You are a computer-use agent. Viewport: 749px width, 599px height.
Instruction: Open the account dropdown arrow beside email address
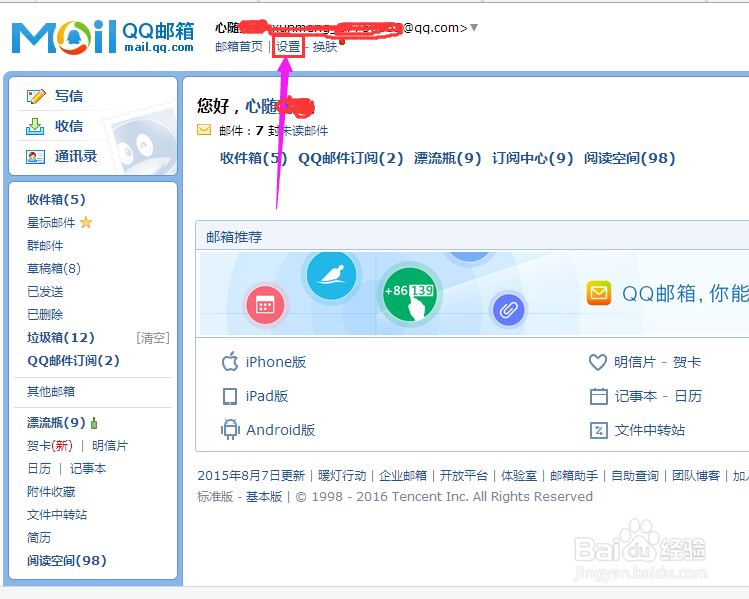(x=474, y=28)
